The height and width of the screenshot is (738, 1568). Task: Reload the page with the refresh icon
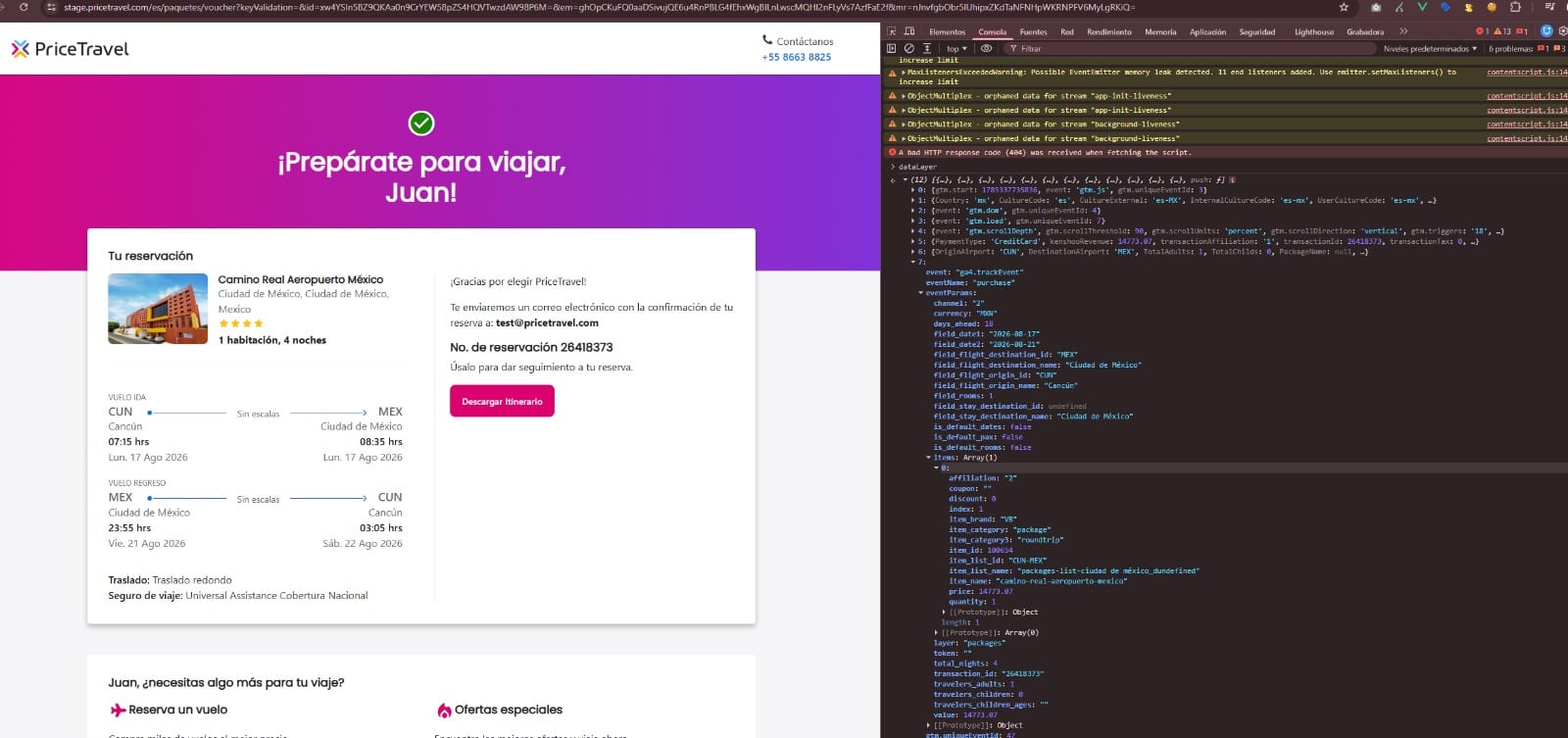click(24, 7)
